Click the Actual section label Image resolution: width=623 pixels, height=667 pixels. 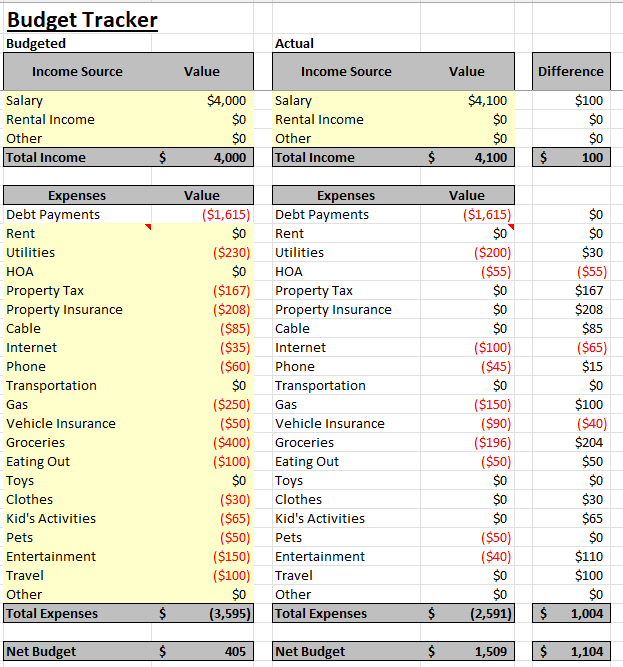click(x=294, y=43)
